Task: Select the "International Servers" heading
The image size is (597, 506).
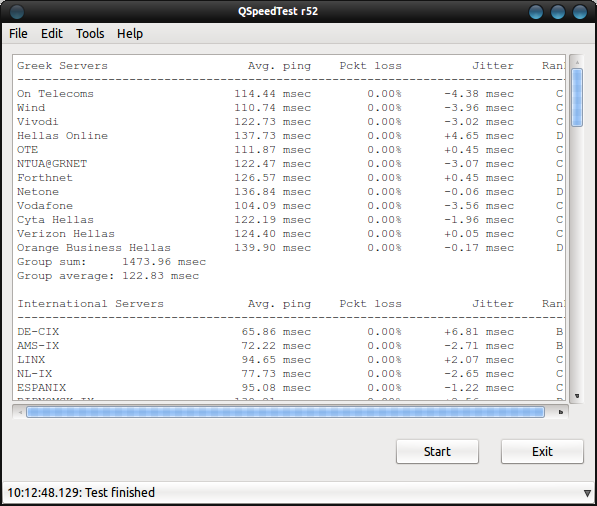Action: coord(91,304)
